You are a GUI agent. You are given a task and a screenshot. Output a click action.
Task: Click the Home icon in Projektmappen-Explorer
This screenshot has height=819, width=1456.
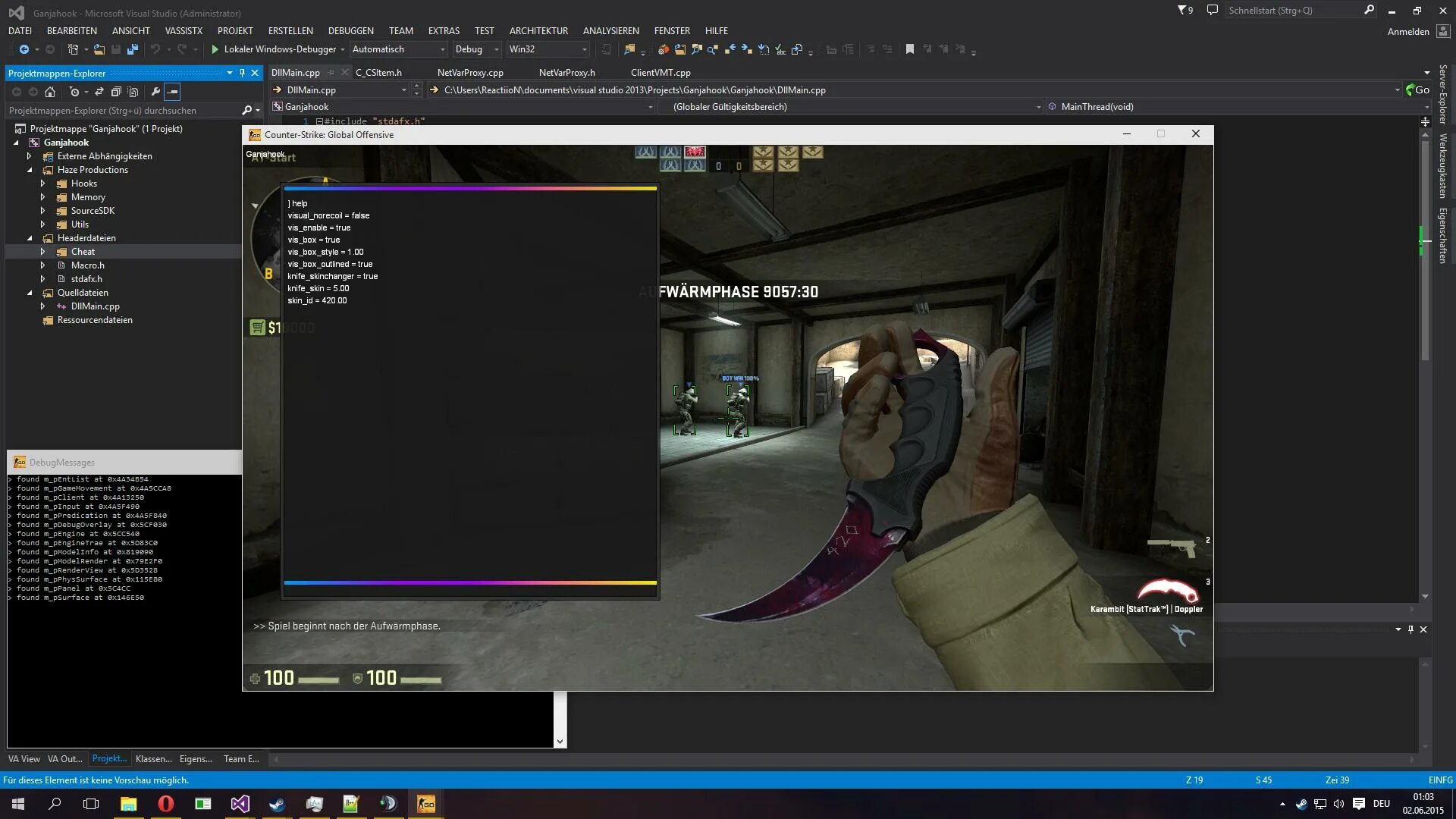(x=50, y=92)
